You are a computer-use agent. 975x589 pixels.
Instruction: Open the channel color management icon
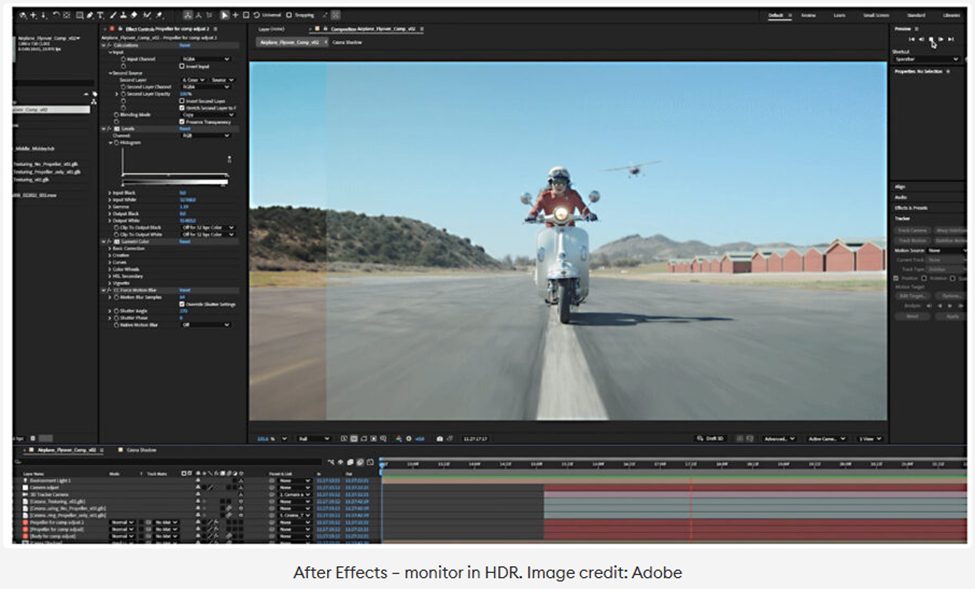pyautogui.click(x=398, y=438)
